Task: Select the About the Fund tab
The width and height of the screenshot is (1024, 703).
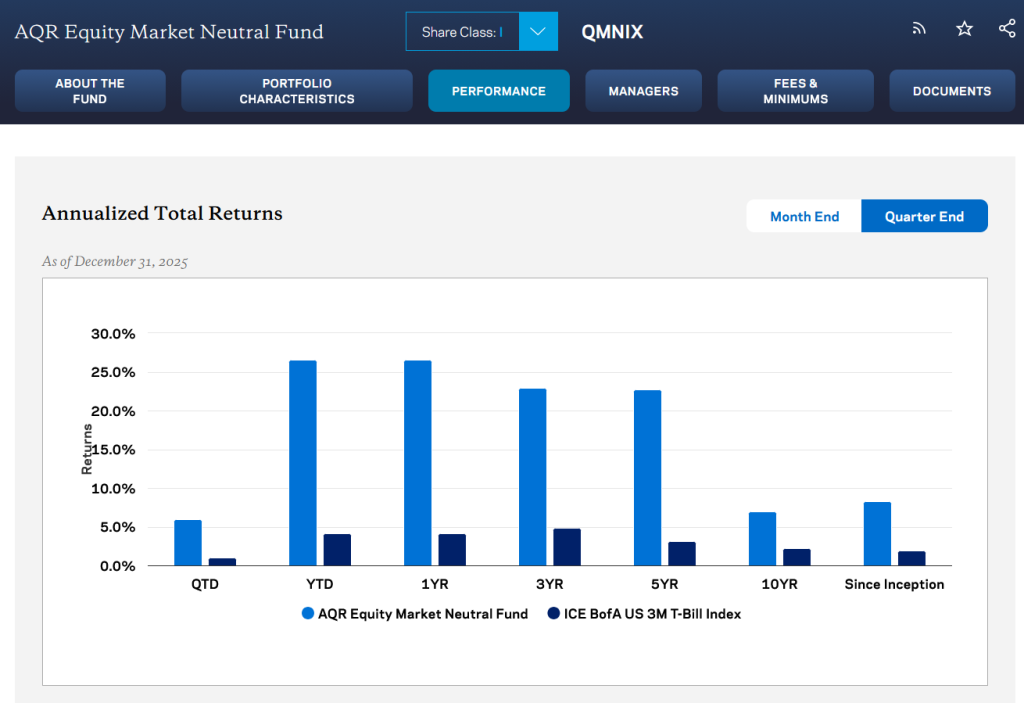Action: (90, 90)
